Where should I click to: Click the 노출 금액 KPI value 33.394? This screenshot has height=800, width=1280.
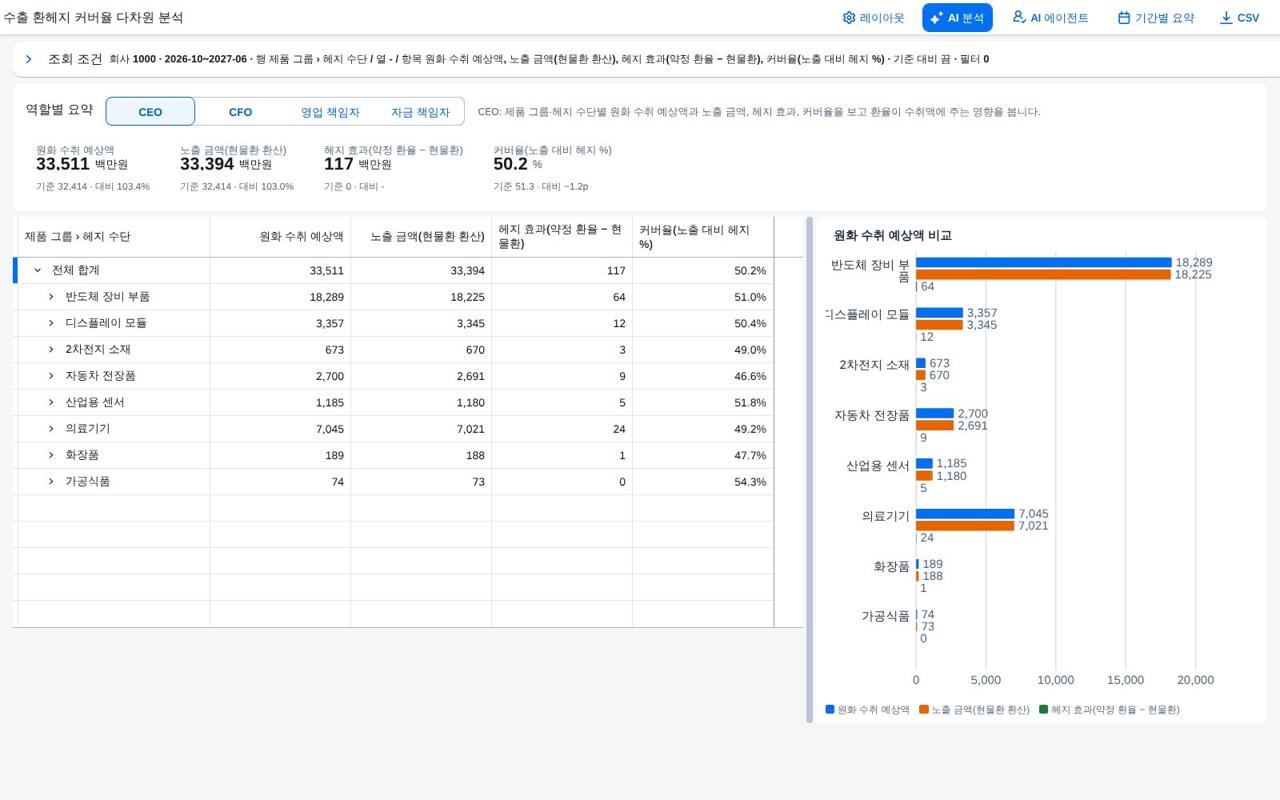[x=207, y=164]
